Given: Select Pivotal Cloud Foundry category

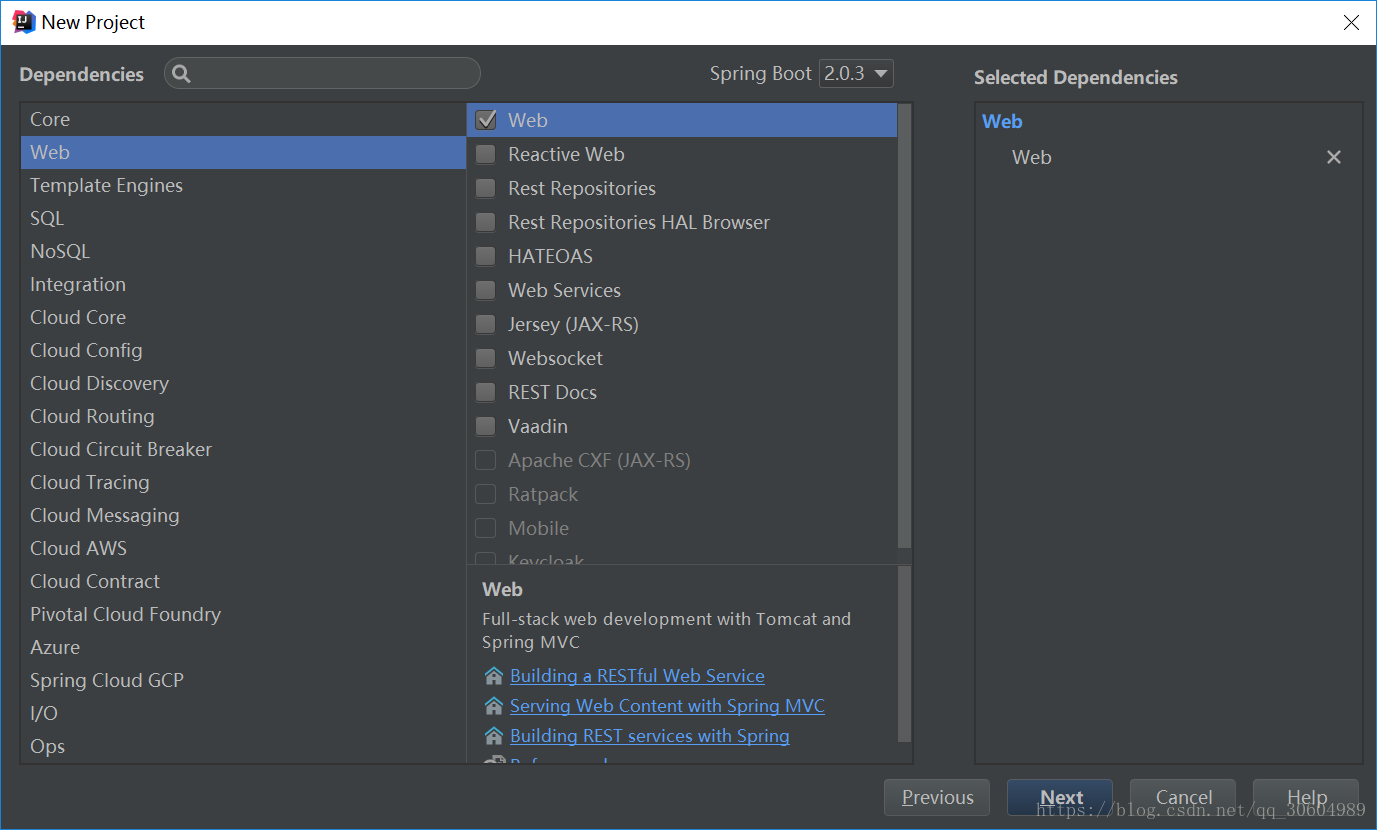Looking at the screenshot, I should click(243, 614).
